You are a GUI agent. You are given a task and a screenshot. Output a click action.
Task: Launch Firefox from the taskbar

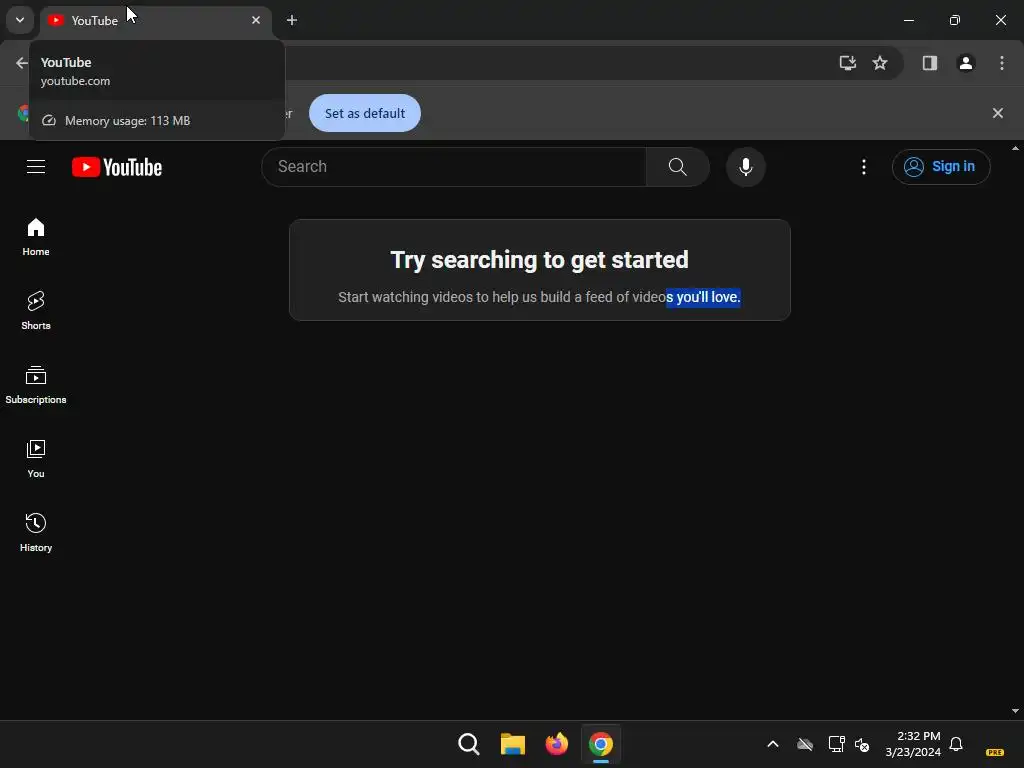pos(556,744)
